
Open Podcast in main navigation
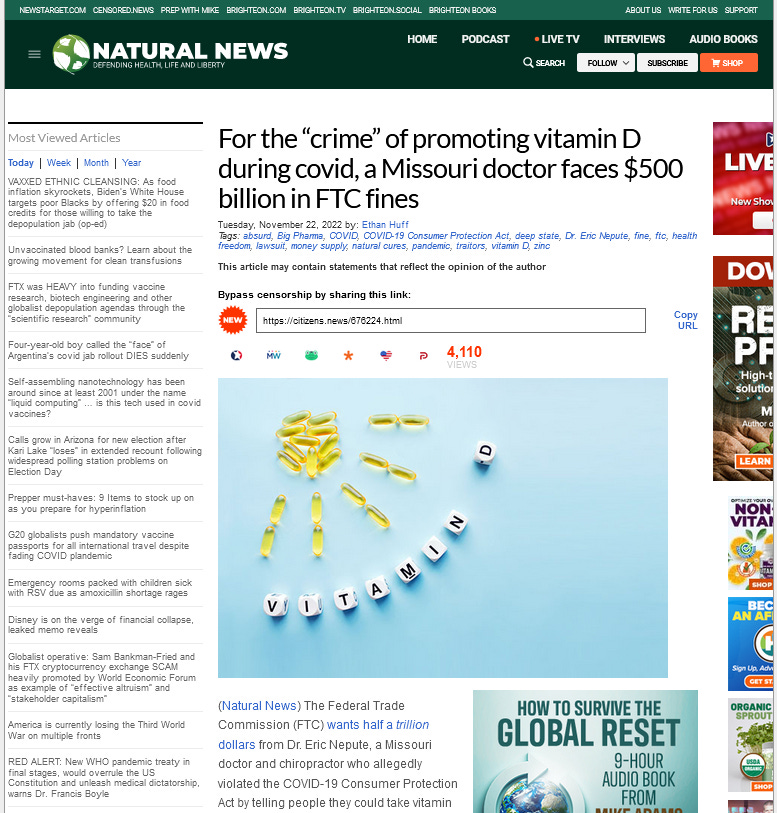pos(485,39)
